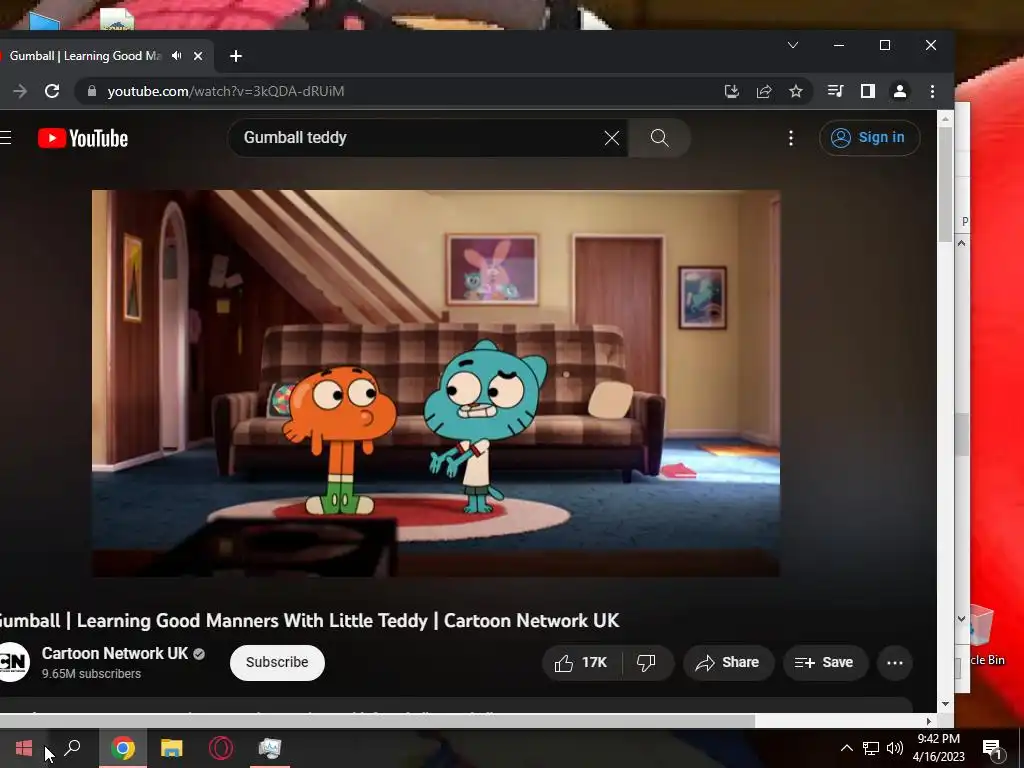Click the install app icon in address bar
The image size is (1024, 768).
732,91
